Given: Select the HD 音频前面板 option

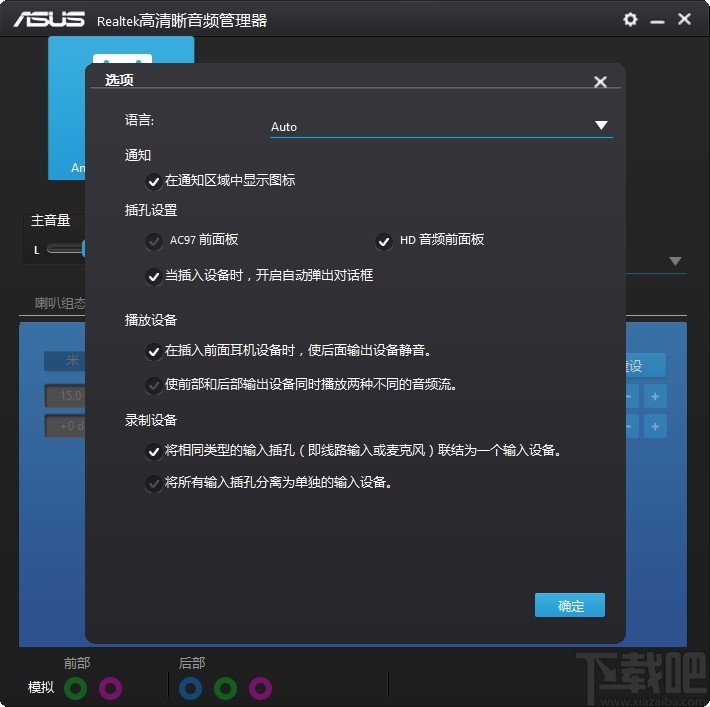Looking at the screenshot, I should (384, 241).
